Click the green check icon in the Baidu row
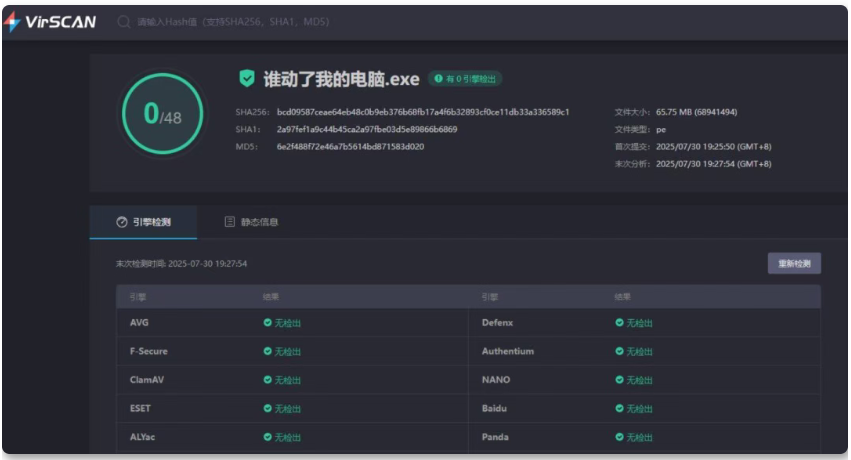 tap(619, 408)
